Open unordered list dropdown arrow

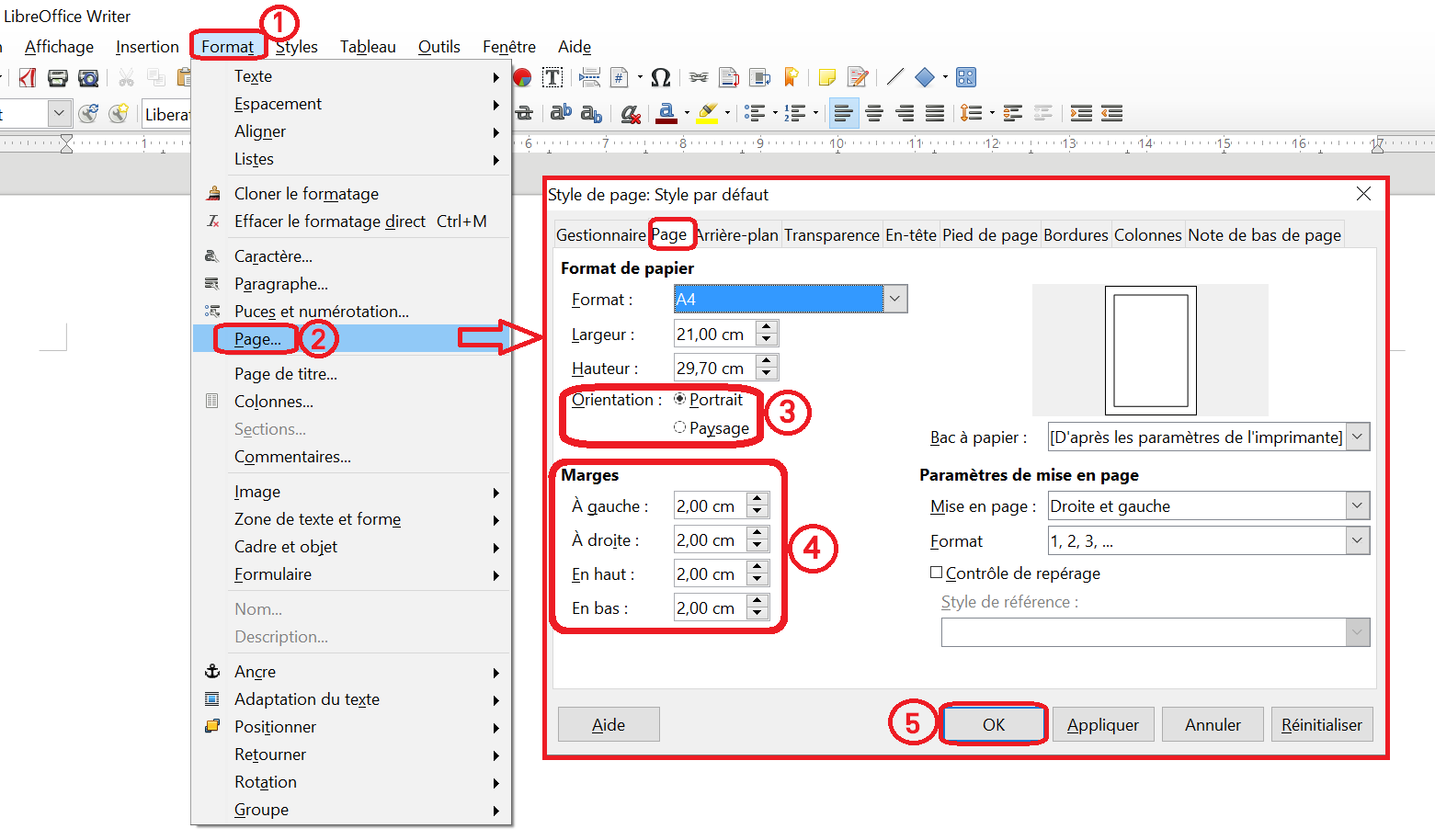coord(775,113)
